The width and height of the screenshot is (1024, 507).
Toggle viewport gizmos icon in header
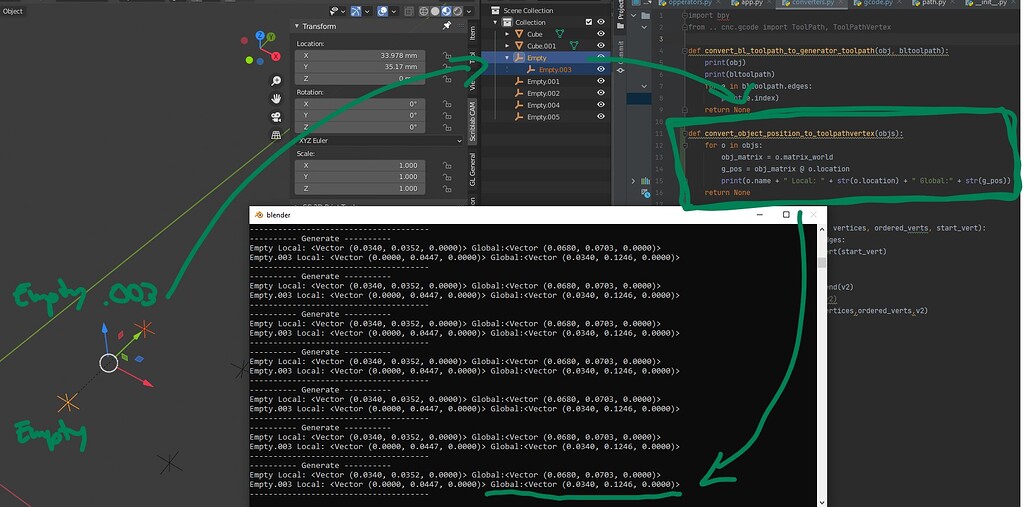click(356, 11)
